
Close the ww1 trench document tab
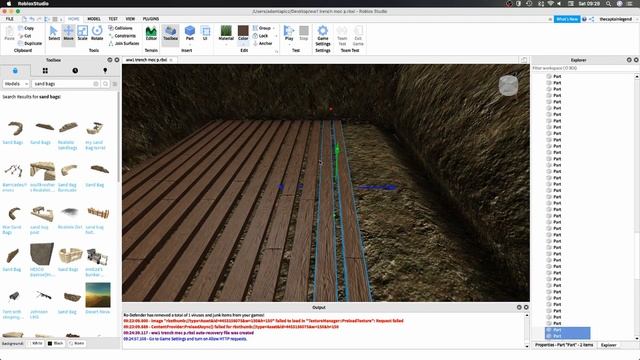pos(171,60)
